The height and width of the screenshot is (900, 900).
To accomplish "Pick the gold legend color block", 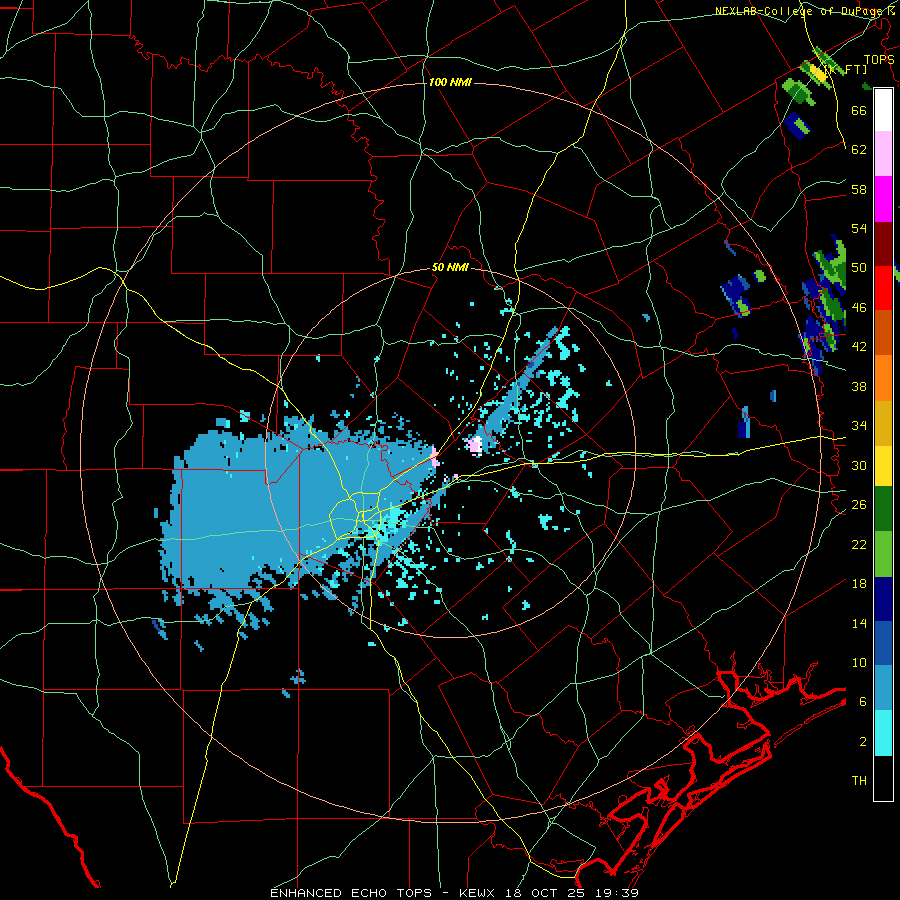I will (883, 423).
